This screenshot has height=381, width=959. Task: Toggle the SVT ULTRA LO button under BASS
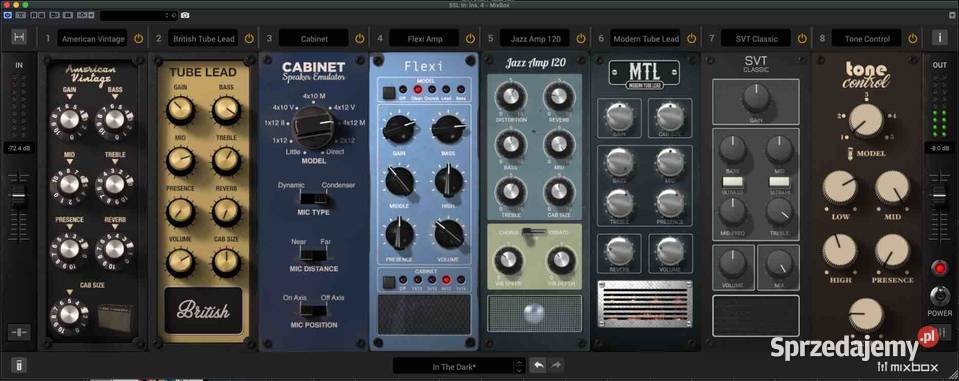point(732,181)
